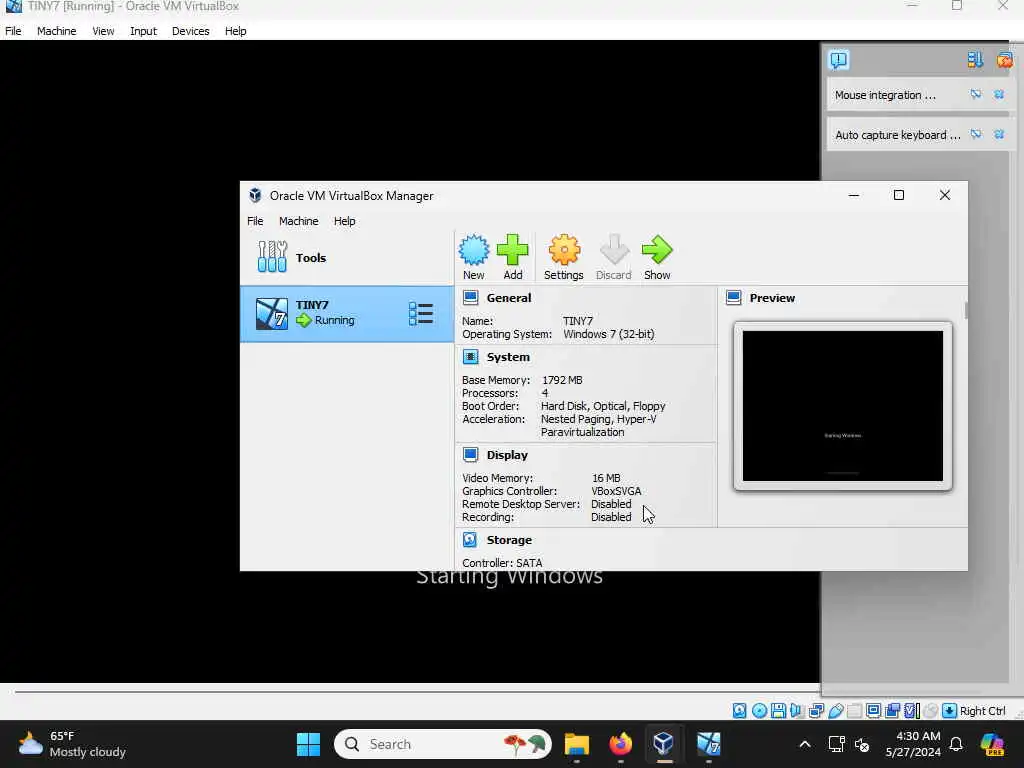Click the Display section header
This screenshot has height=768, width=1024.
click(x=507, y=455)
